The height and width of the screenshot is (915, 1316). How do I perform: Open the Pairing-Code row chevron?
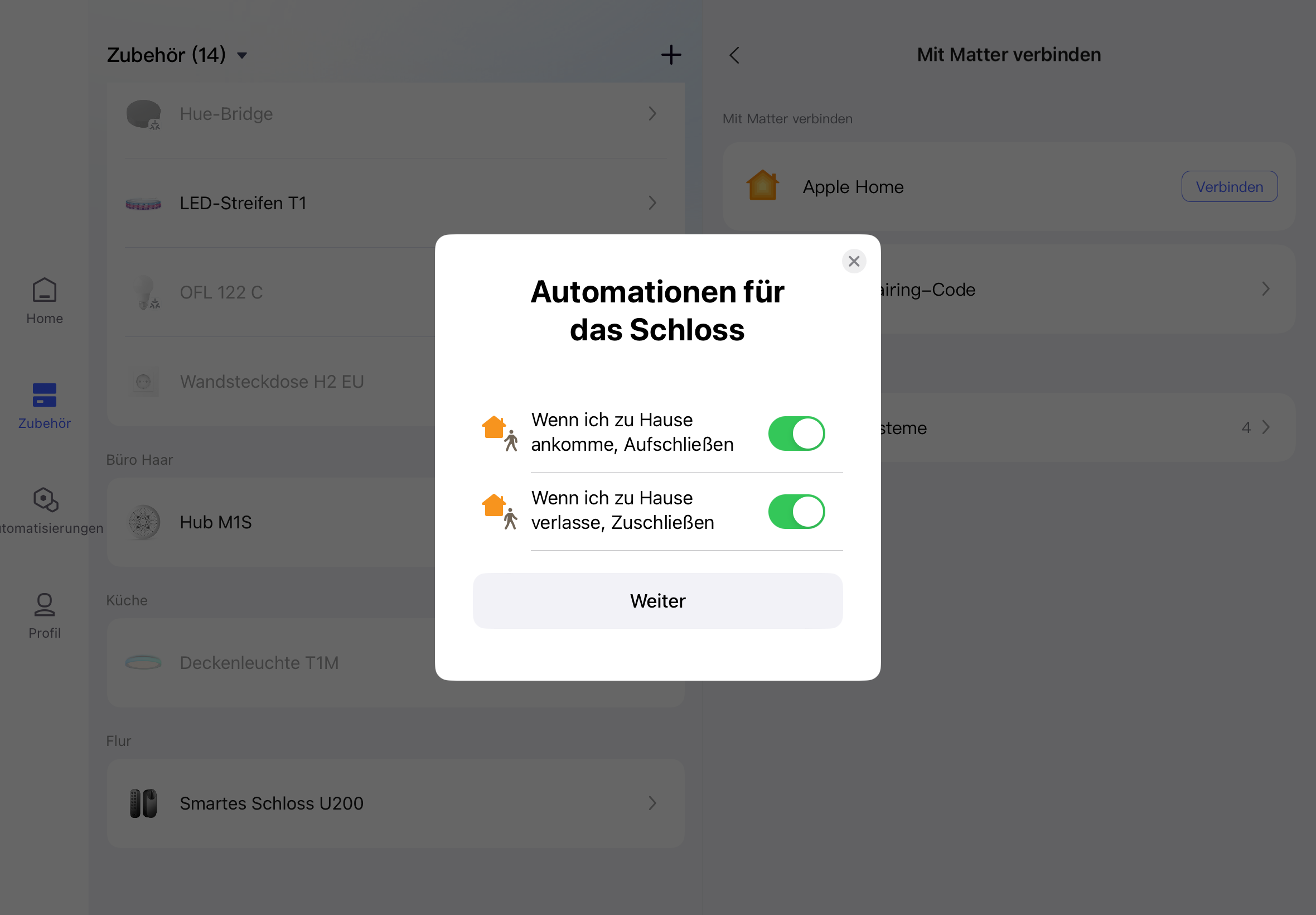tap(1266, 290)
